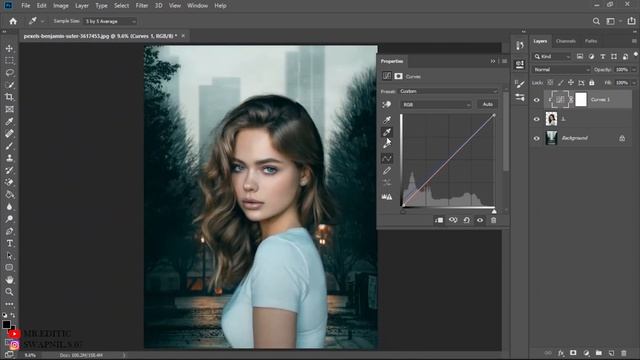This screenshot has width=640, height=360.
Task: Select the Hand tool
Action: tap(9, 280)
